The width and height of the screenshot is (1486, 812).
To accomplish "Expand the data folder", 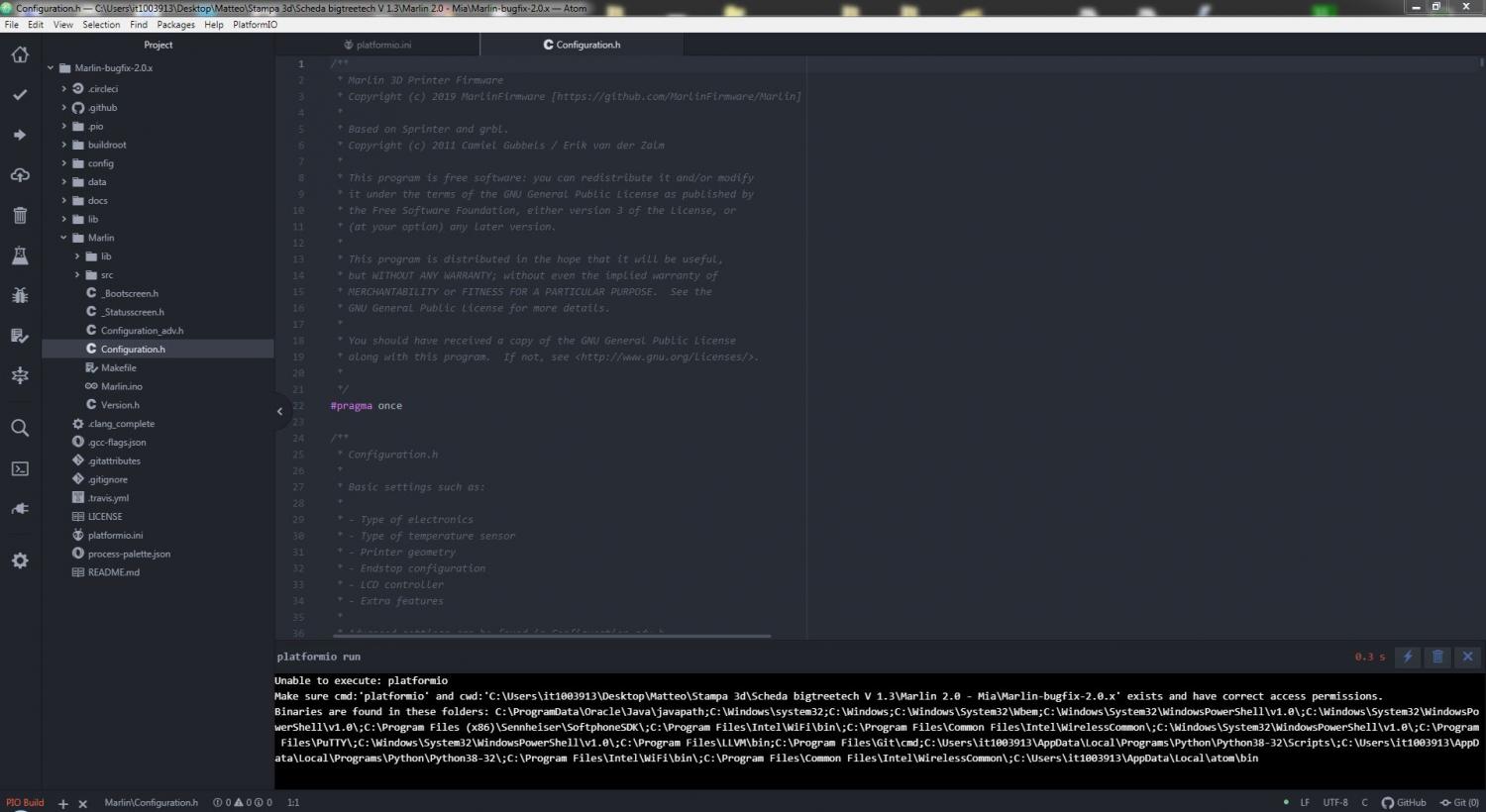I will 64,182.
